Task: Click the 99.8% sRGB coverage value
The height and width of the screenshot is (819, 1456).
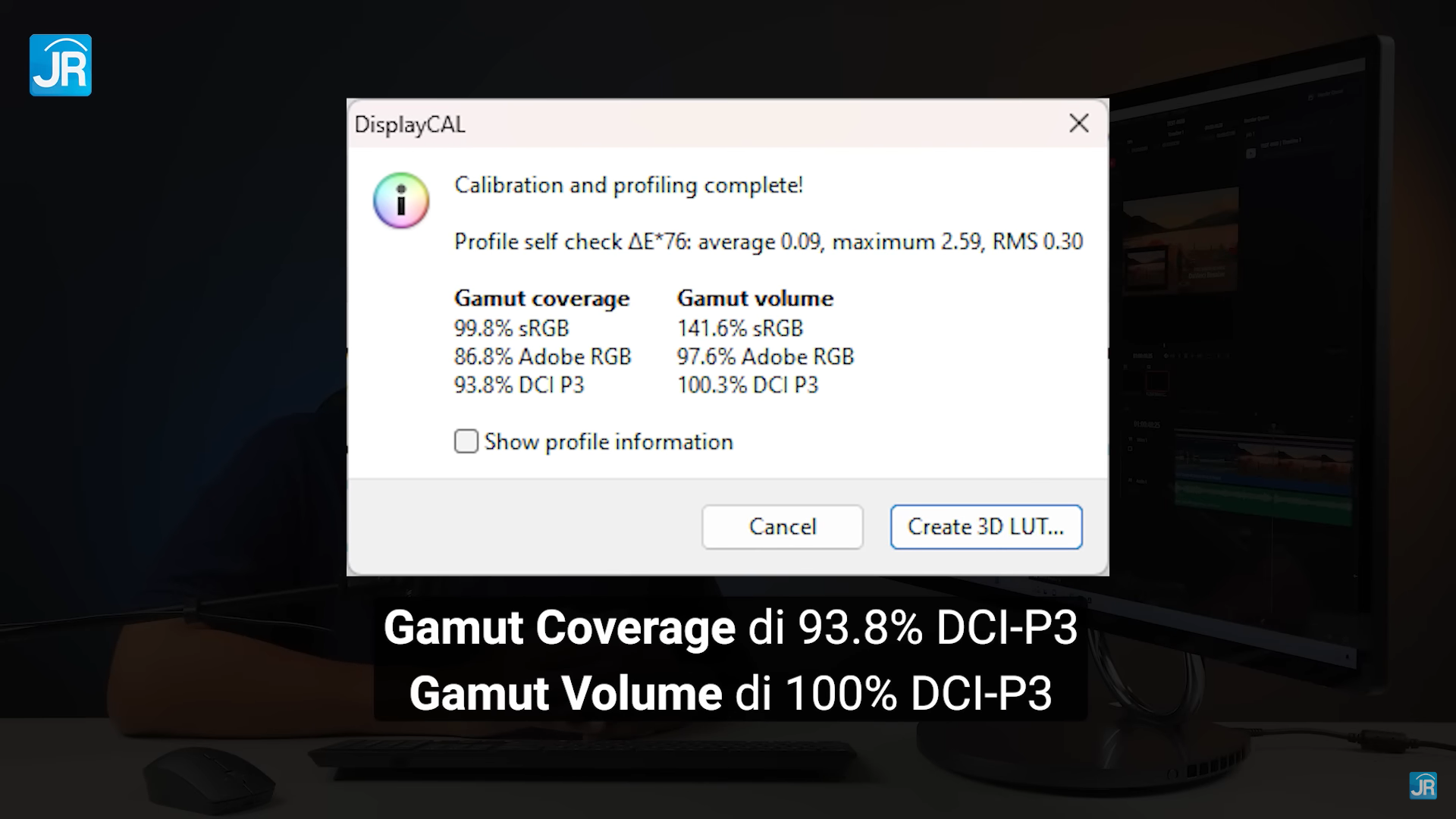Action: (x=511, y=328)
